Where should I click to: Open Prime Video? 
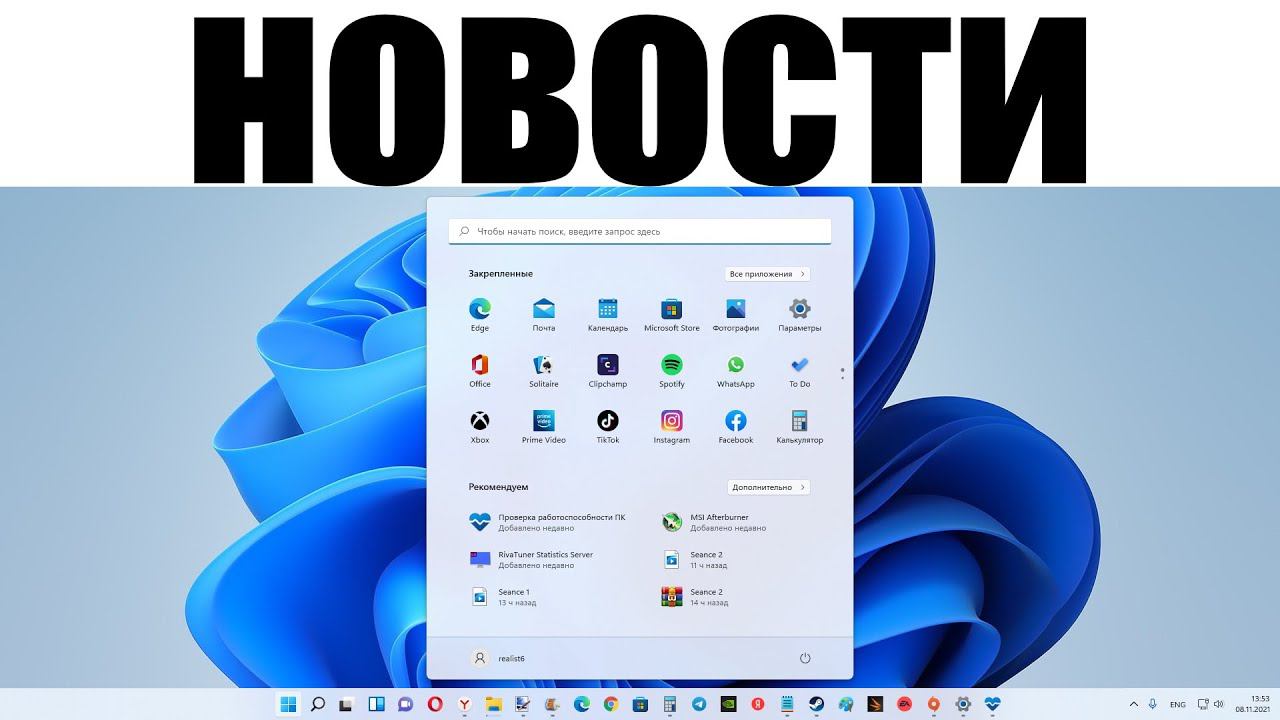[544, 426]
